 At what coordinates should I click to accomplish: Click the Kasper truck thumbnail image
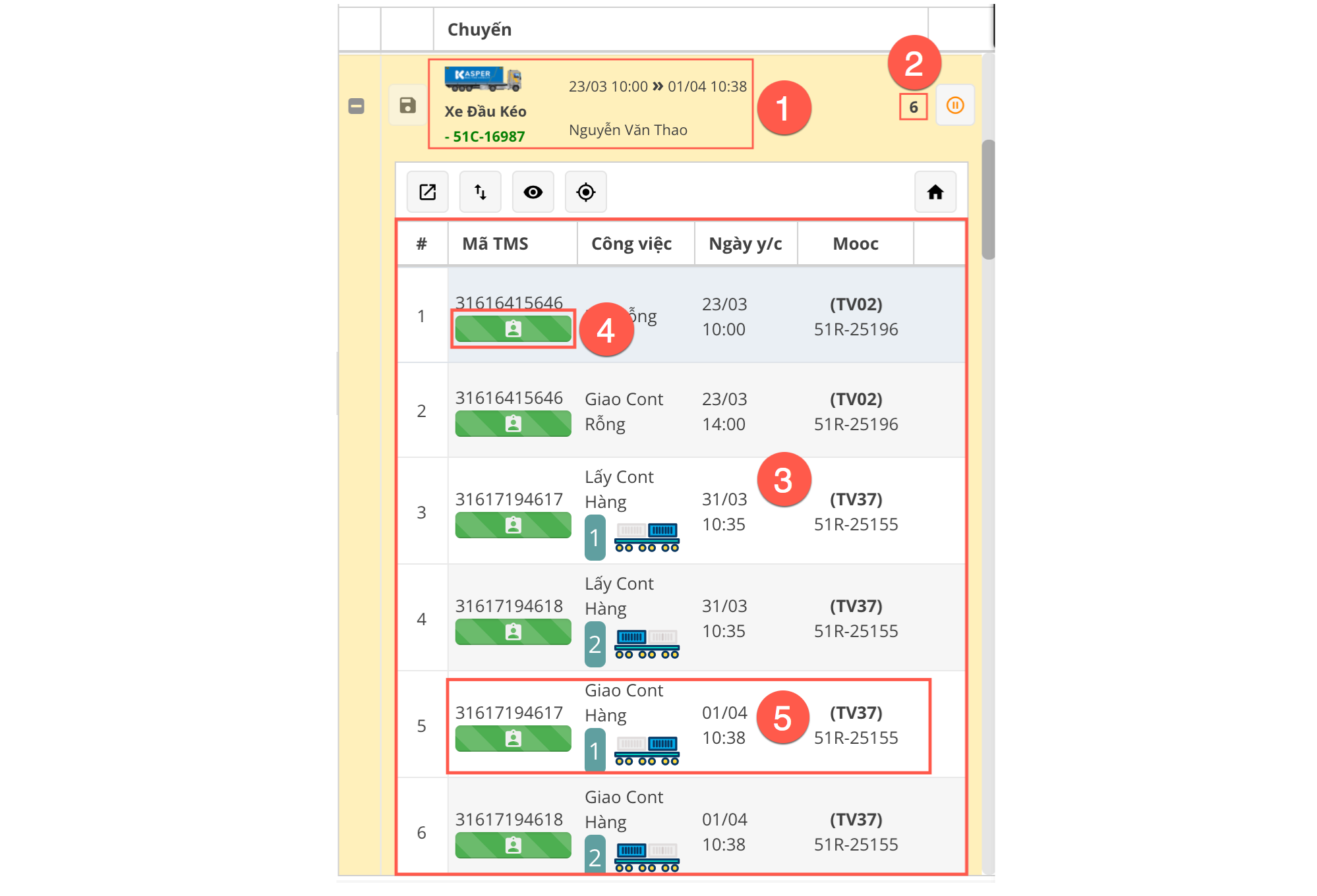click(483, 79)
